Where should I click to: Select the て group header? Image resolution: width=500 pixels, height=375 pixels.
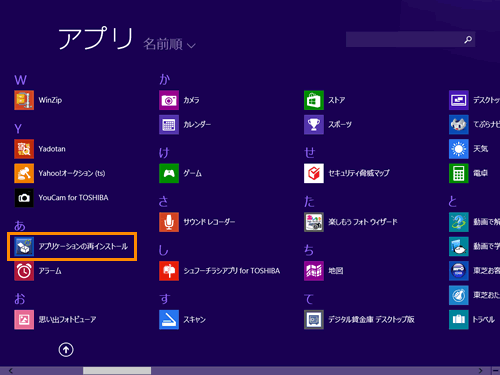[309, 299]
